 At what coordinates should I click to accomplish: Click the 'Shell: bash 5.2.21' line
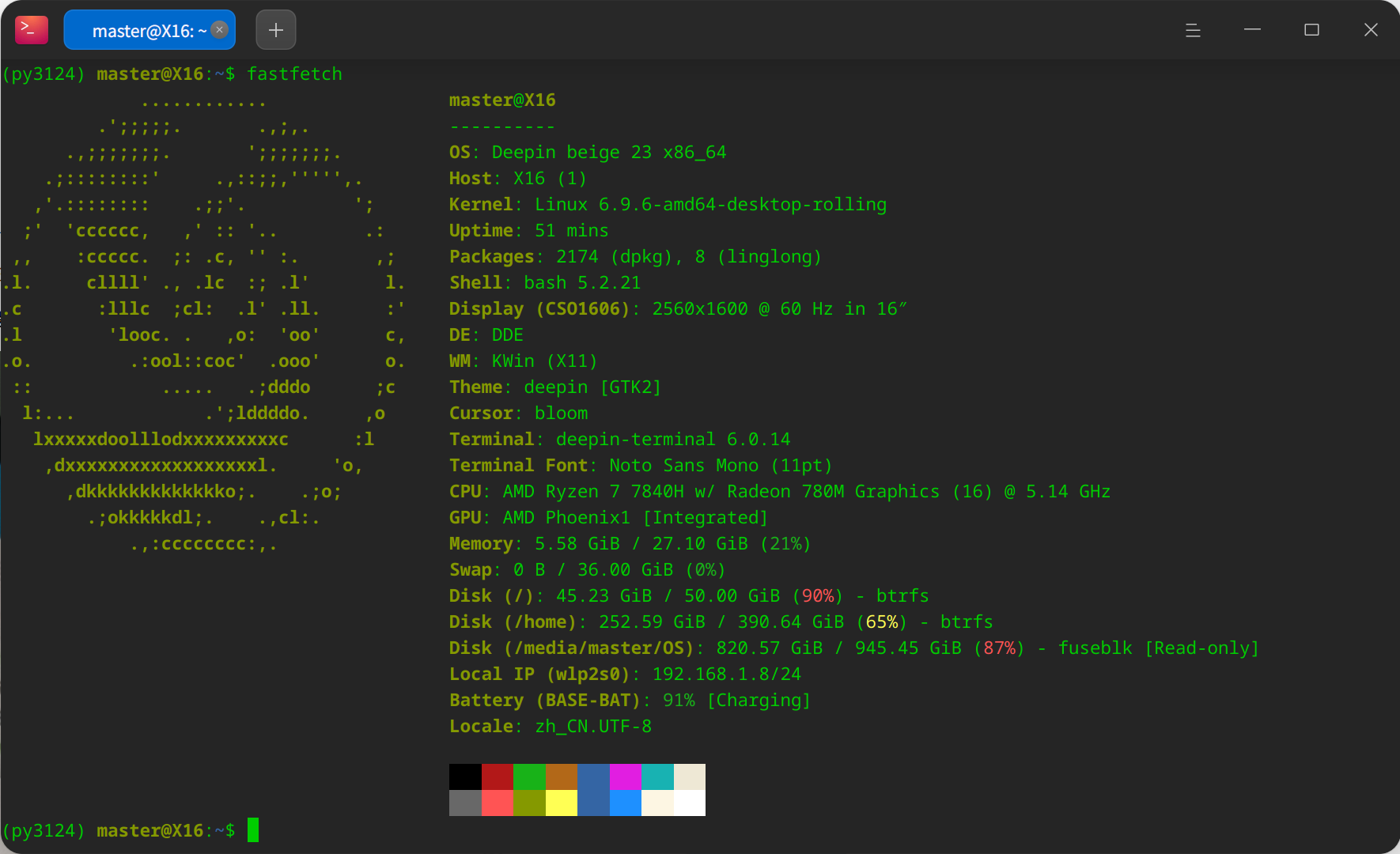(x=545, y=282)
